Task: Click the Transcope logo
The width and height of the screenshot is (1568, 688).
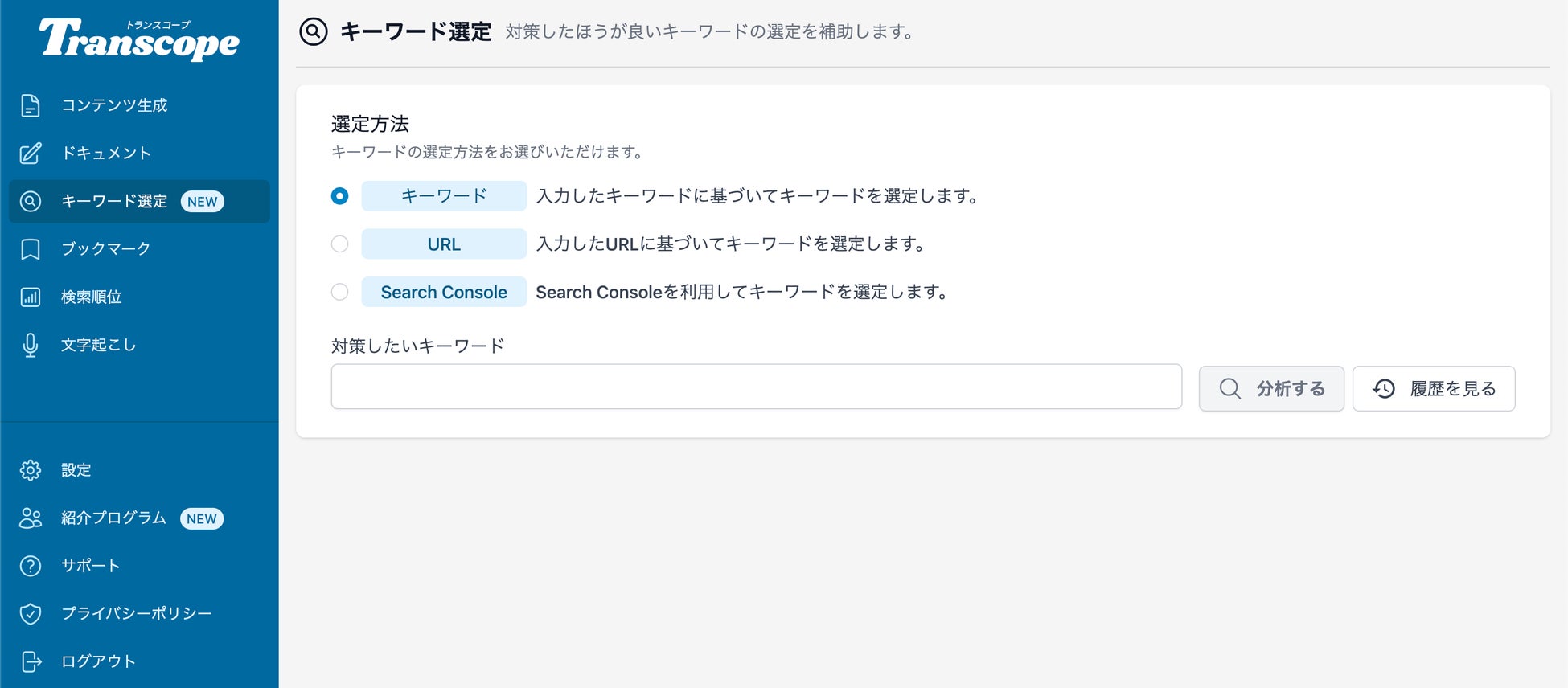Action: (x=139, y=40)
